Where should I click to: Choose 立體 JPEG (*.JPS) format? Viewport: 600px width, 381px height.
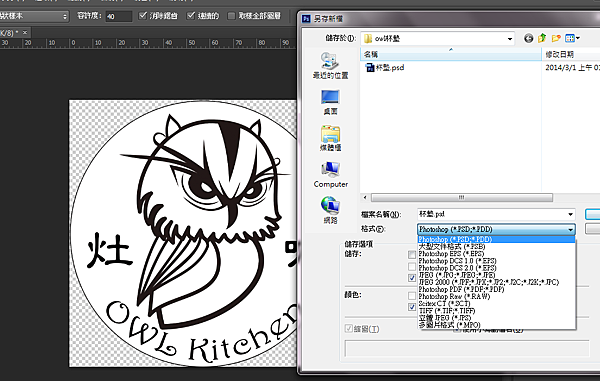(x=496, y=318)
